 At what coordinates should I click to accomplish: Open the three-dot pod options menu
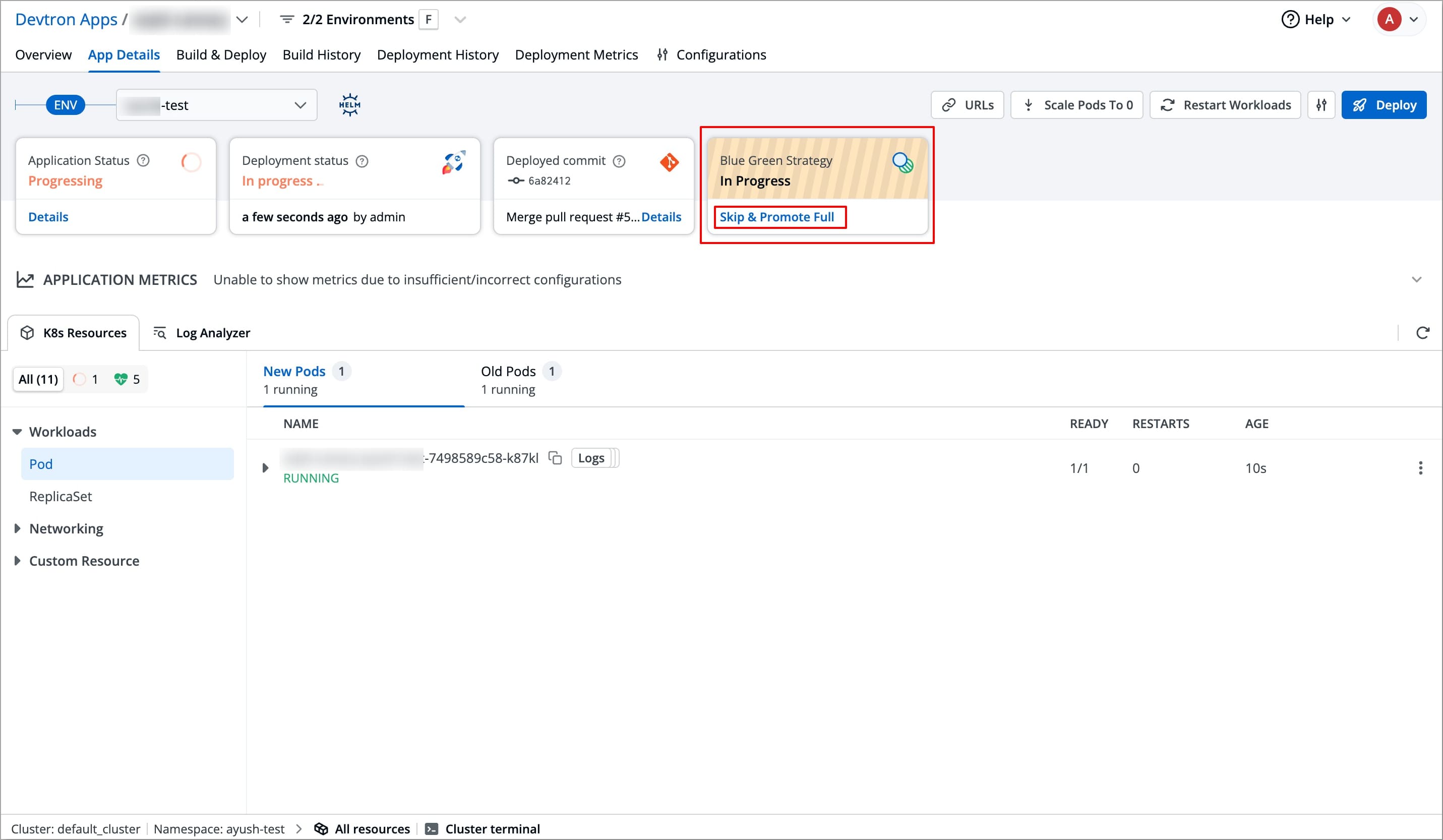click(1420, 468)
